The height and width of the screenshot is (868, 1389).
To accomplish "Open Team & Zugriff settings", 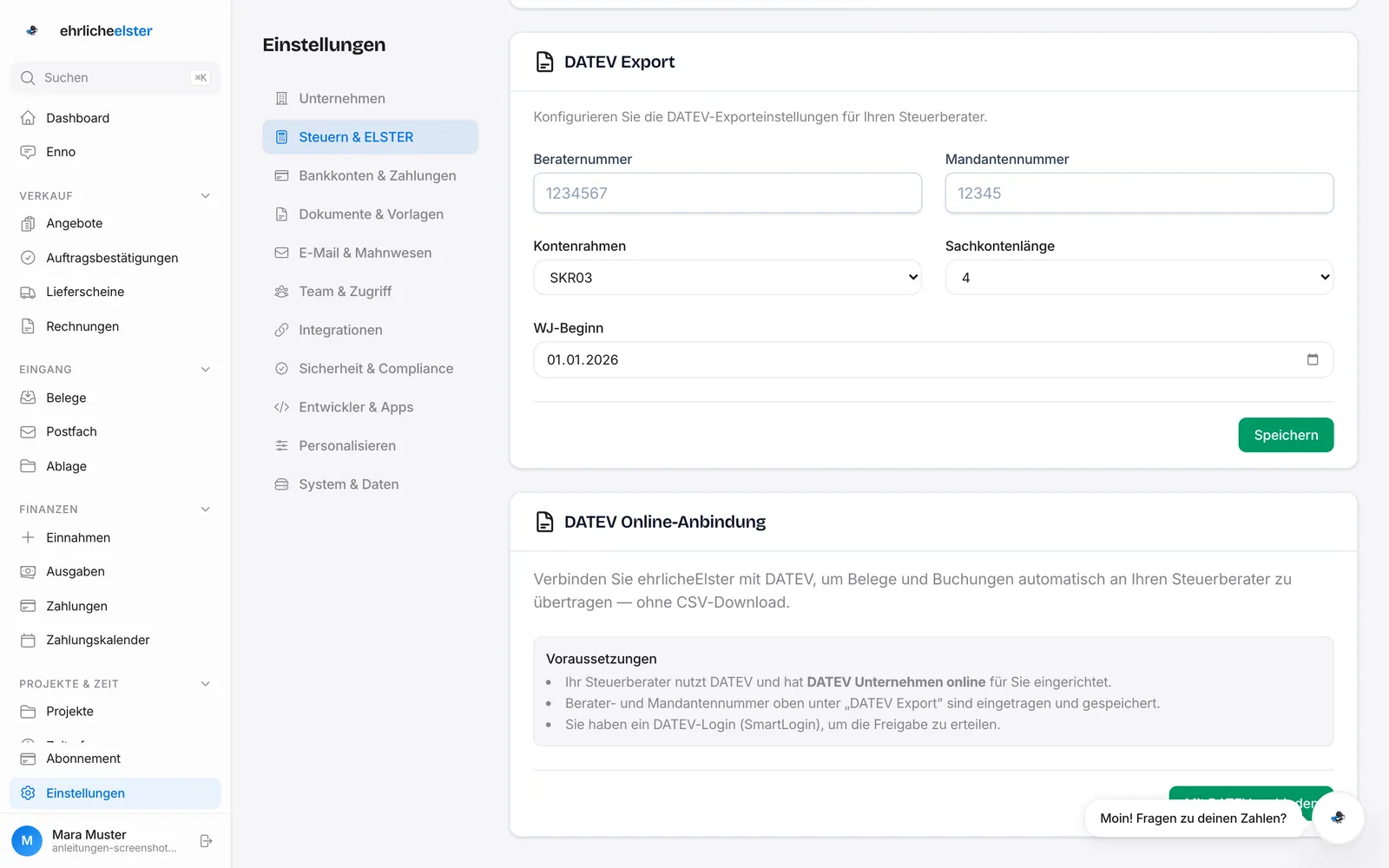I will [371, 292].
